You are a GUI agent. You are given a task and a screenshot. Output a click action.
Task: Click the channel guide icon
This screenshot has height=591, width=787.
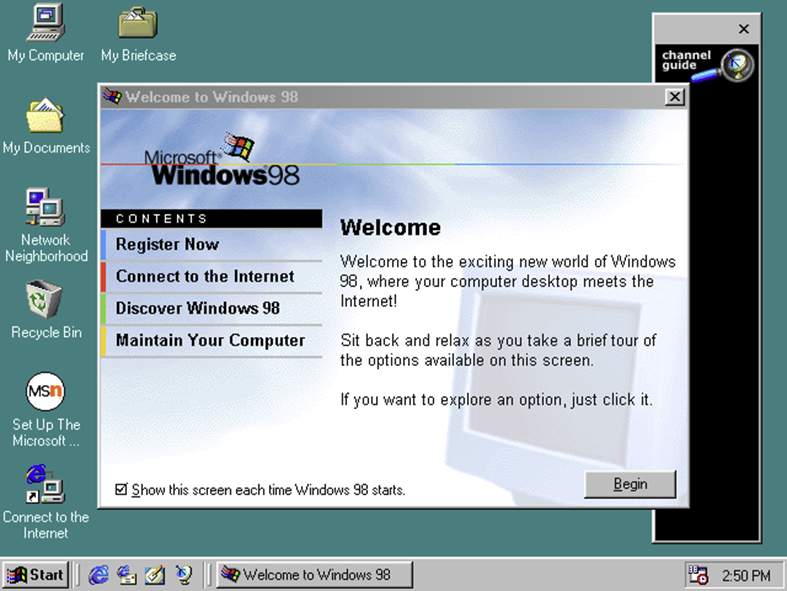pyautogui.click(x=706, y=63)
